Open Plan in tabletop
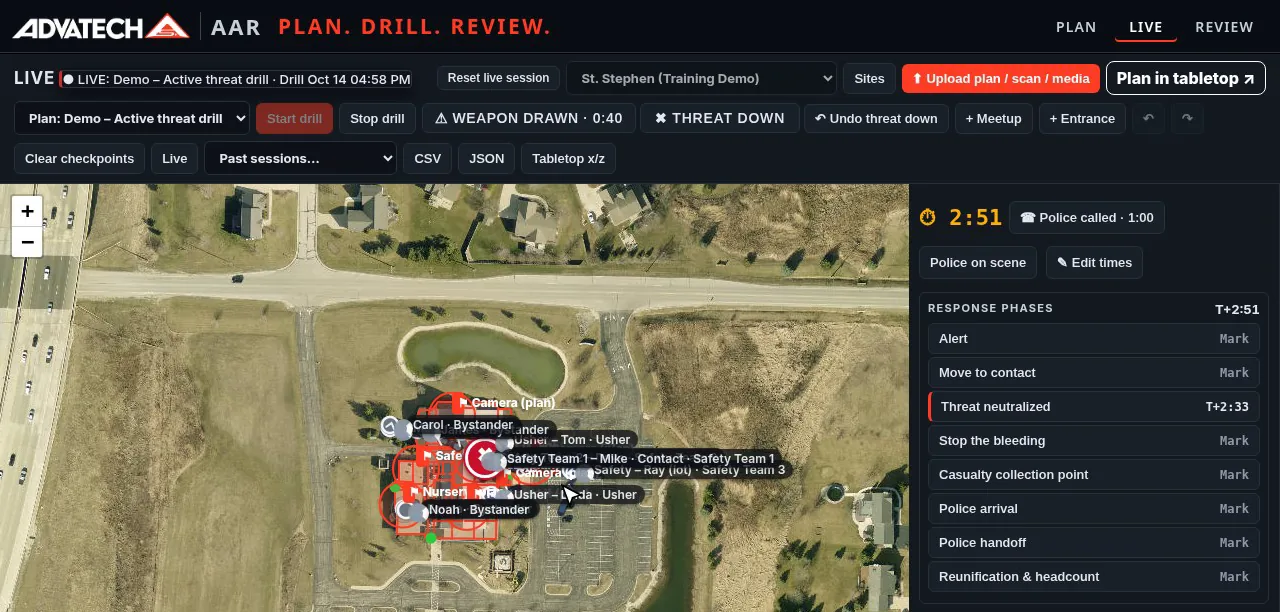The width and height of the screenshot is (1280, 612). click(x=1185, y=78)
